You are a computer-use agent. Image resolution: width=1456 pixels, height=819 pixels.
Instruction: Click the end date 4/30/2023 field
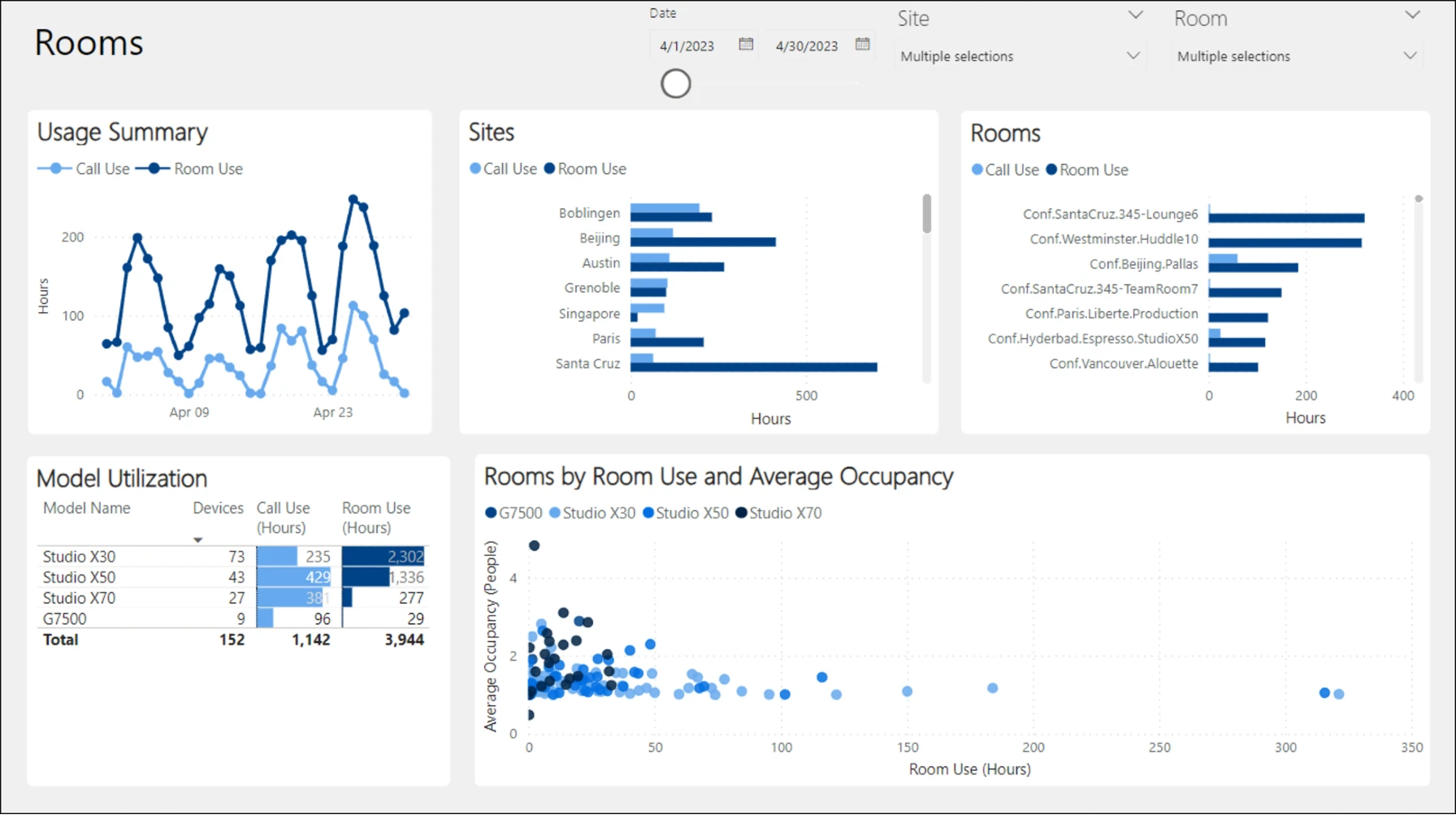click(x=806, y=46)
